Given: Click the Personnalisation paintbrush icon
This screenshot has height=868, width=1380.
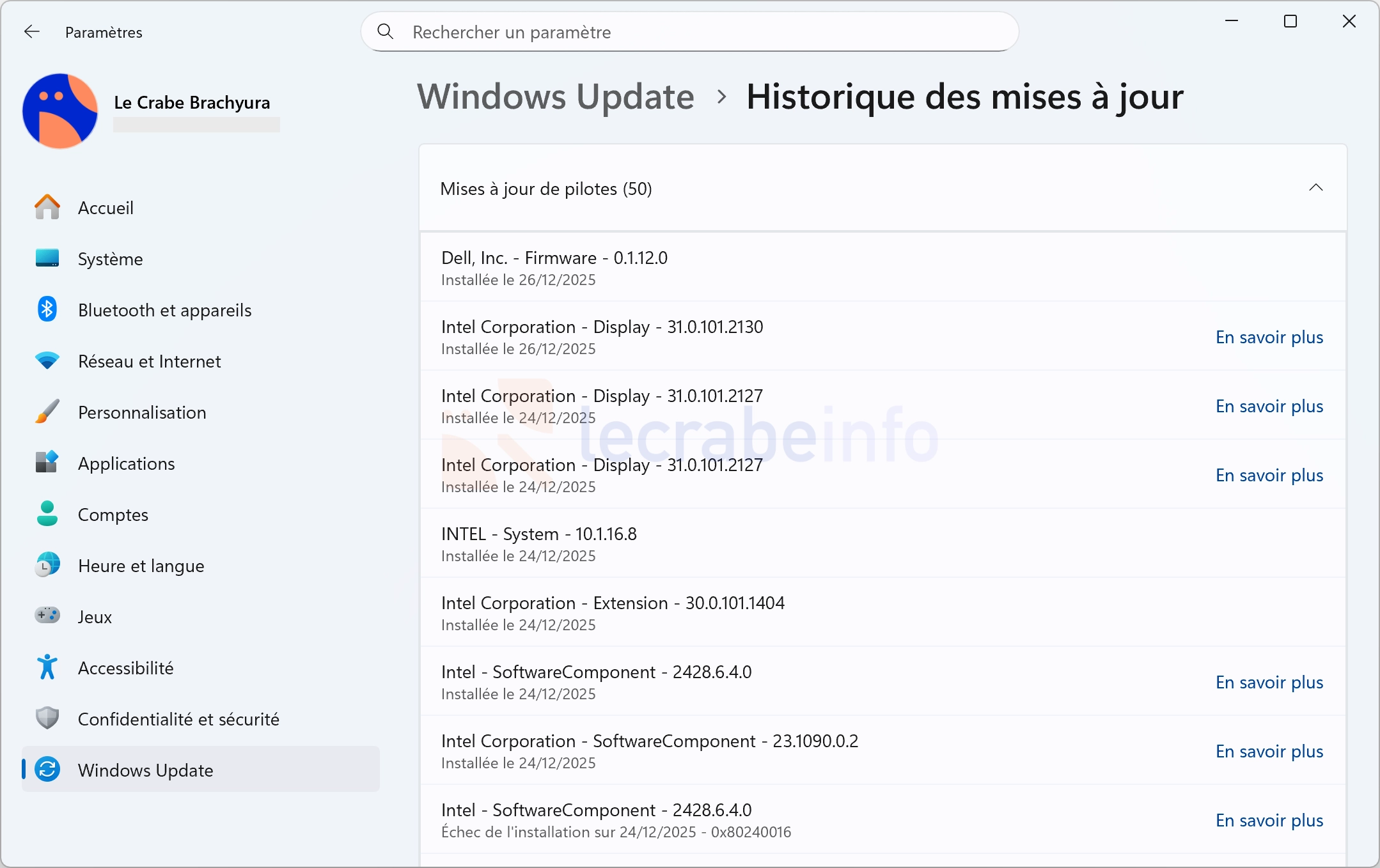Looking at the screenshot, I should 47,412.
